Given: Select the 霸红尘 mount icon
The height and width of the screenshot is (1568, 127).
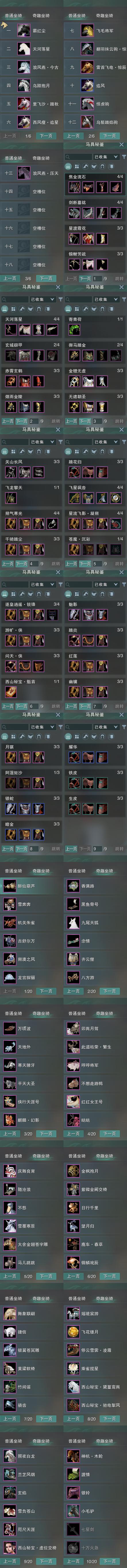Looking at the screenshot, I should click(24, 30).
